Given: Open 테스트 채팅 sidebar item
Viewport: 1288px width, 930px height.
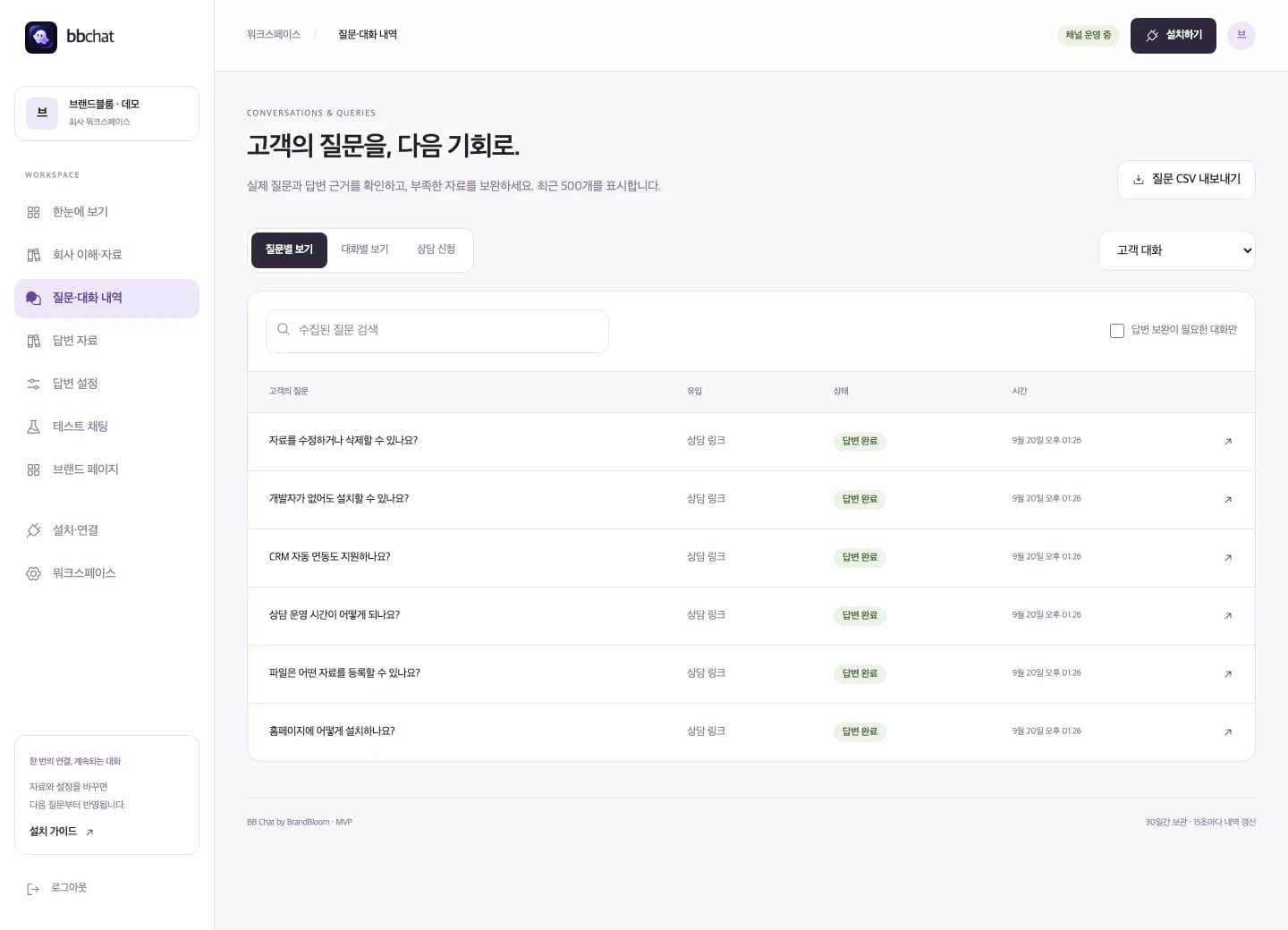Looking at the screenshot, I should click(106, 427).
